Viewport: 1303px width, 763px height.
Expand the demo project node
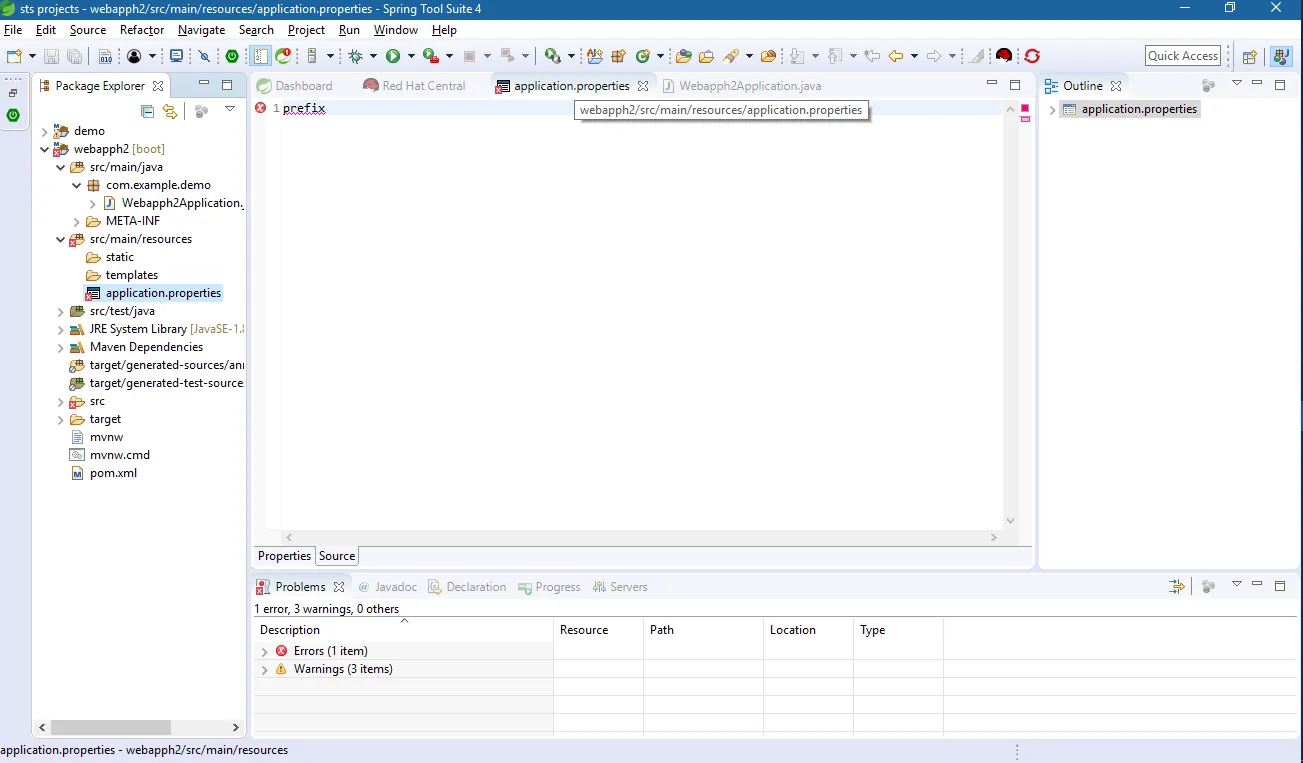click(44, 131)
